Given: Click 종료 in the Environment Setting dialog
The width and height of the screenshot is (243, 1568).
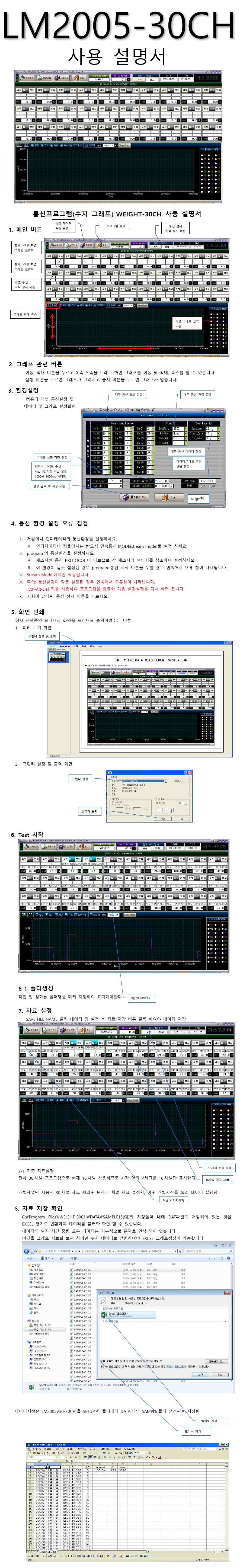Looking at the screenshot, I should [169, 497].
